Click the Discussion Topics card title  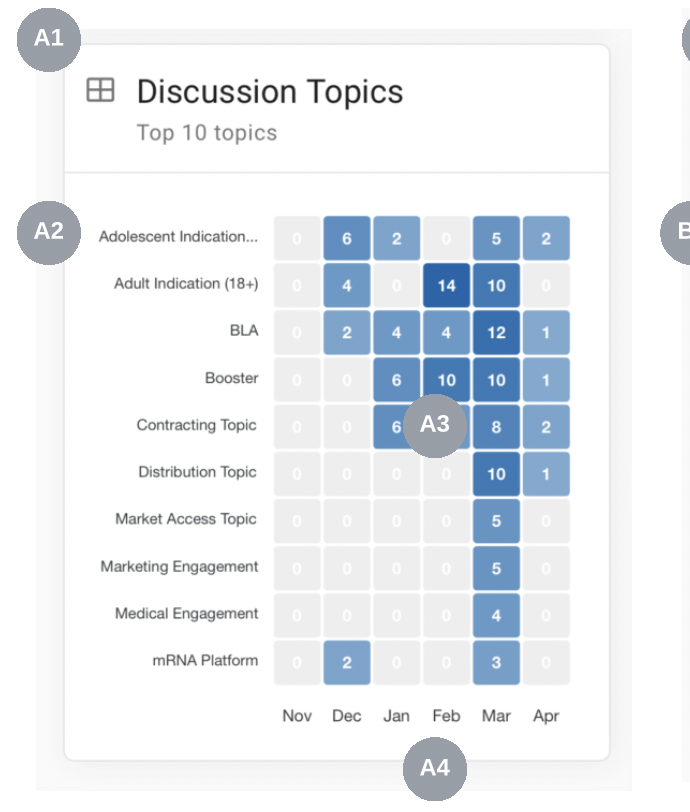[270, 92]
